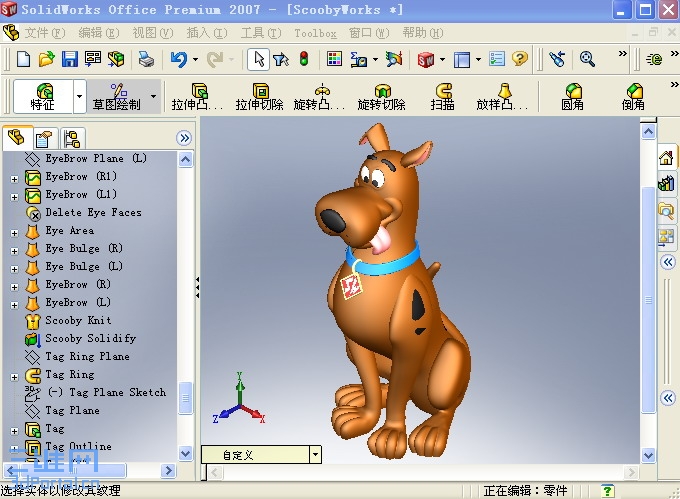
Task: Open the 编辑(E) menu
Action: coord(98,33)
